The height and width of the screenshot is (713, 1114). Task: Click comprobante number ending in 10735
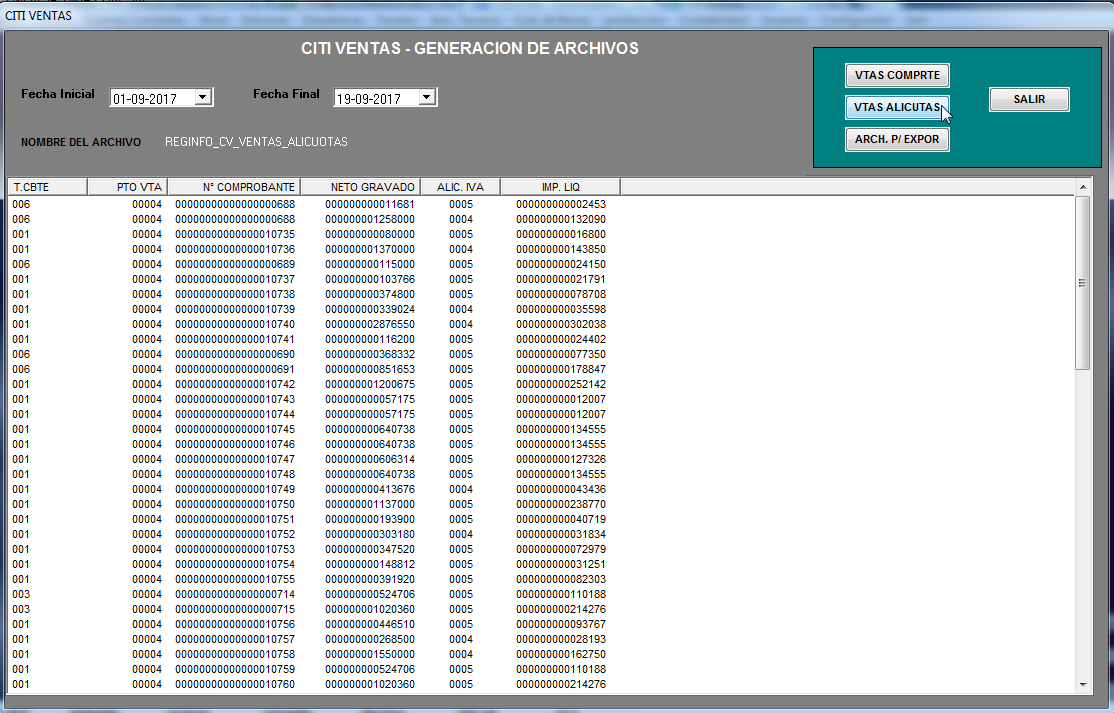coord(235,234)
